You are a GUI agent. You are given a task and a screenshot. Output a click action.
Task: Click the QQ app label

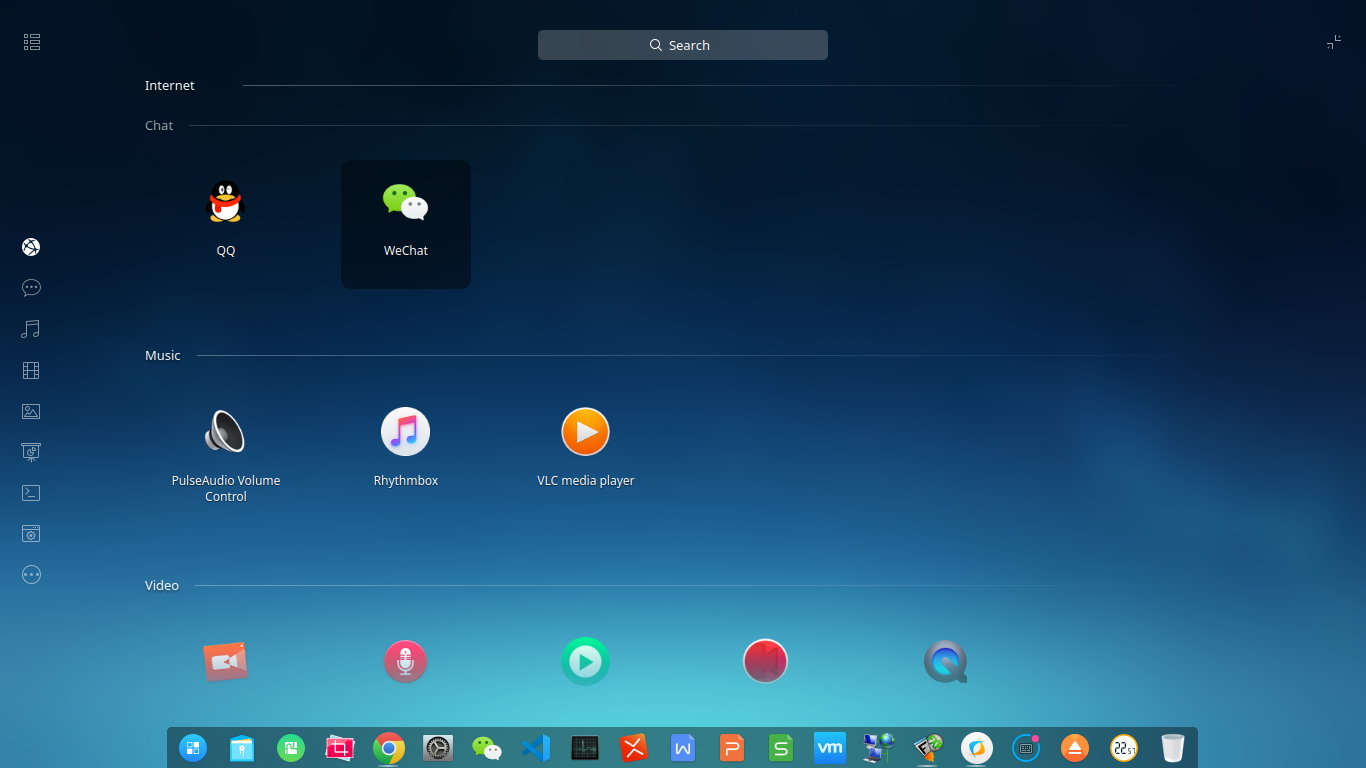point(226,251)
